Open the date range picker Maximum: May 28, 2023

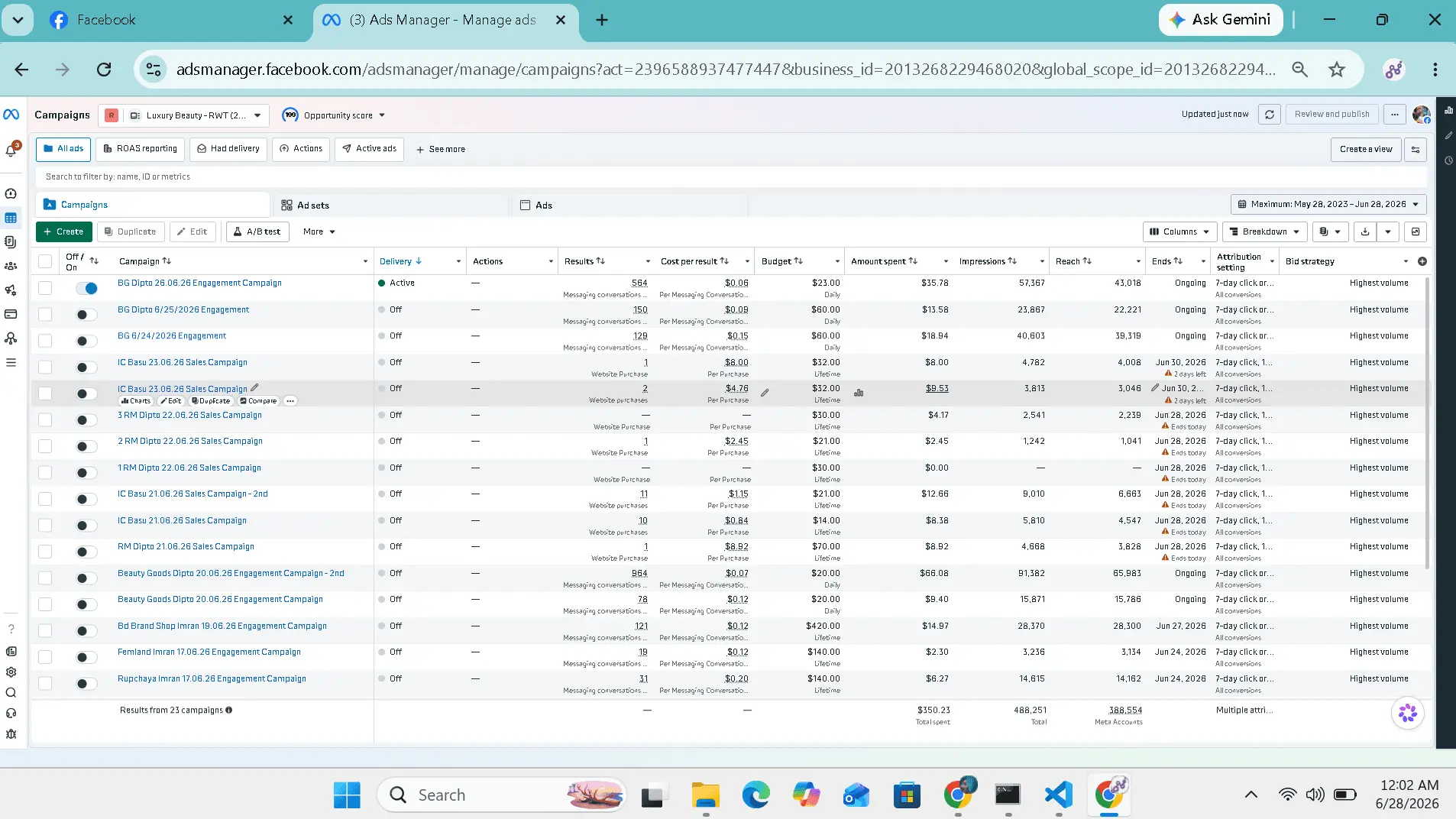point(1328,205)
